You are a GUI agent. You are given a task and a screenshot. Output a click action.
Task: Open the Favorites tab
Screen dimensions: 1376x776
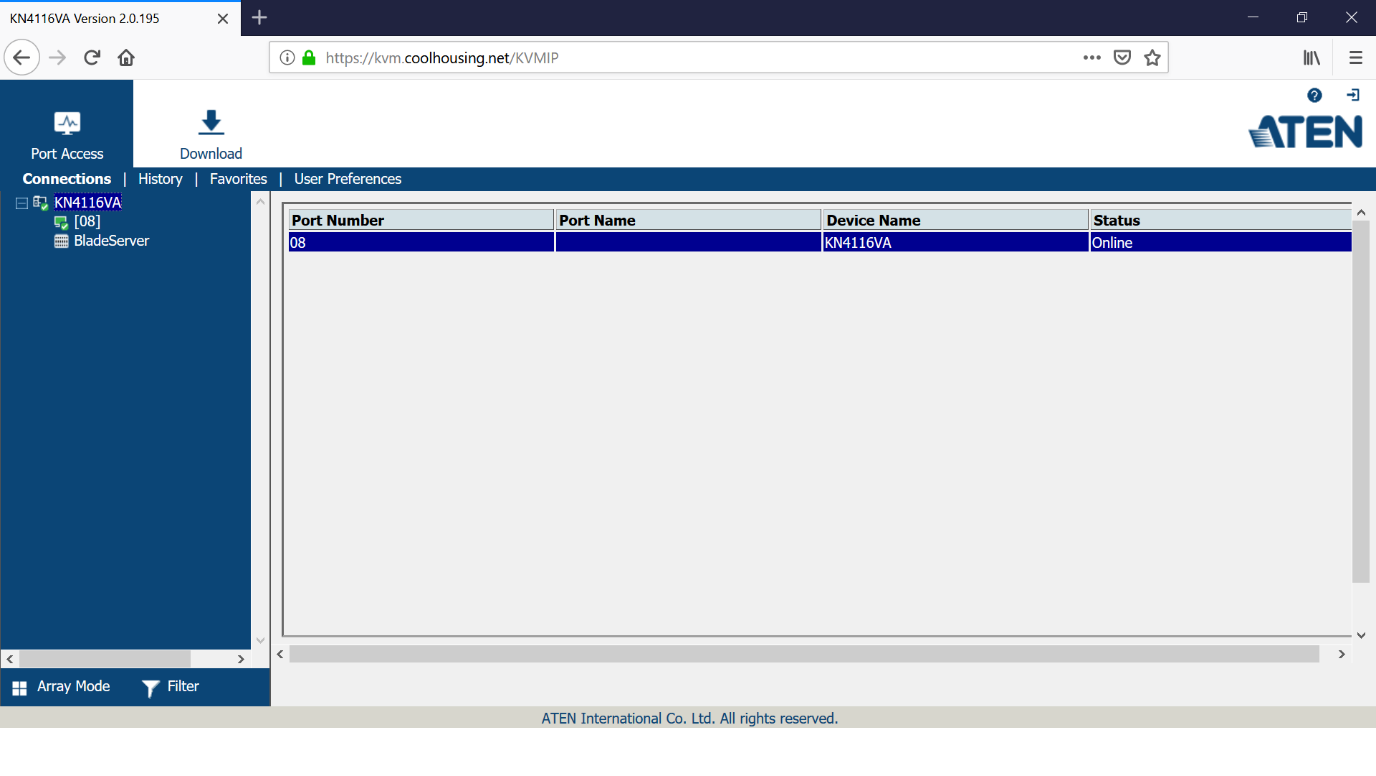[x=238, y=179]
